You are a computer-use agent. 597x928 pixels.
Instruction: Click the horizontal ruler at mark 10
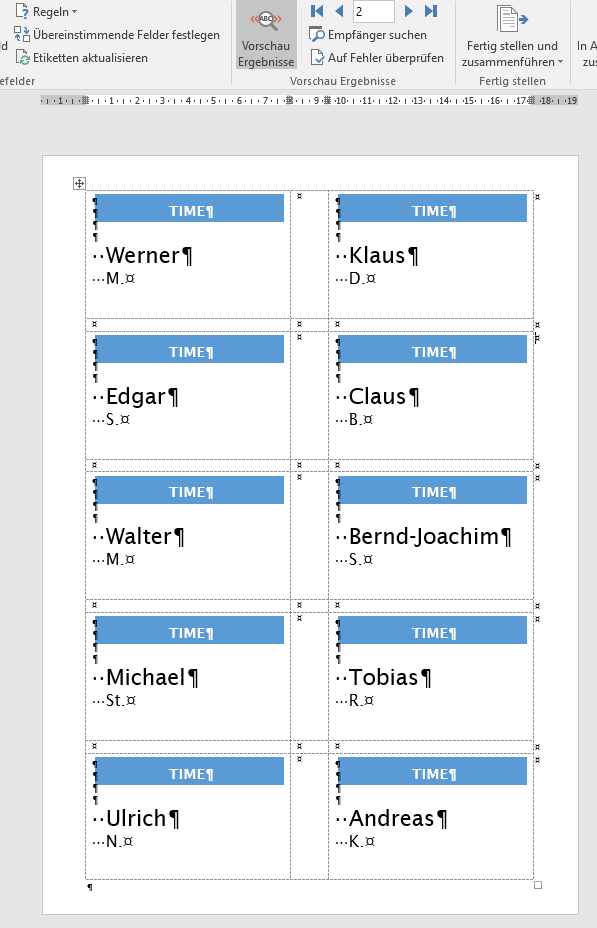pos(341,101)
